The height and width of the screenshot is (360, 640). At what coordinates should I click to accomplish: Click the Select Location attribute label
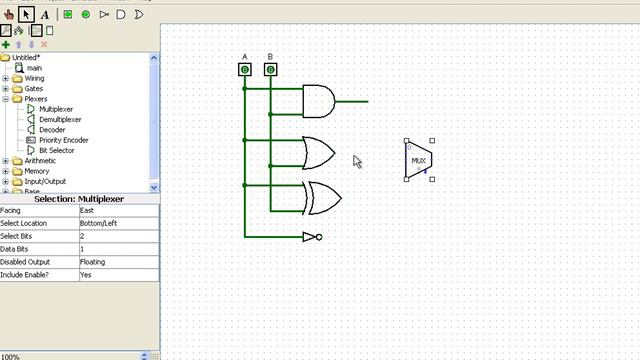[24, 223]
